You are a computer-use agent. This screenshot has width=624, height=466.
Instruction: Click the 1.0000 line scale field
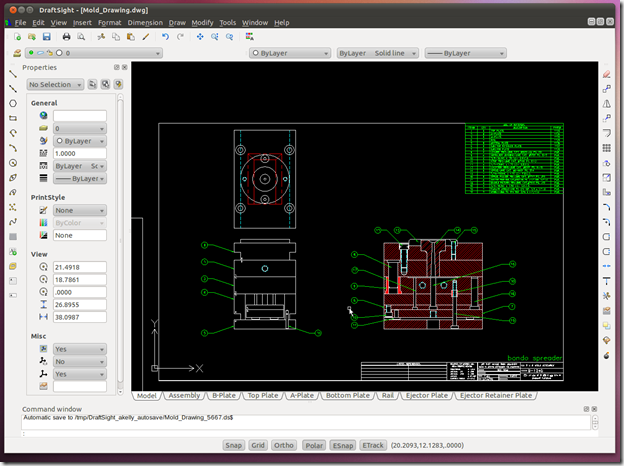tap(80, 153)
